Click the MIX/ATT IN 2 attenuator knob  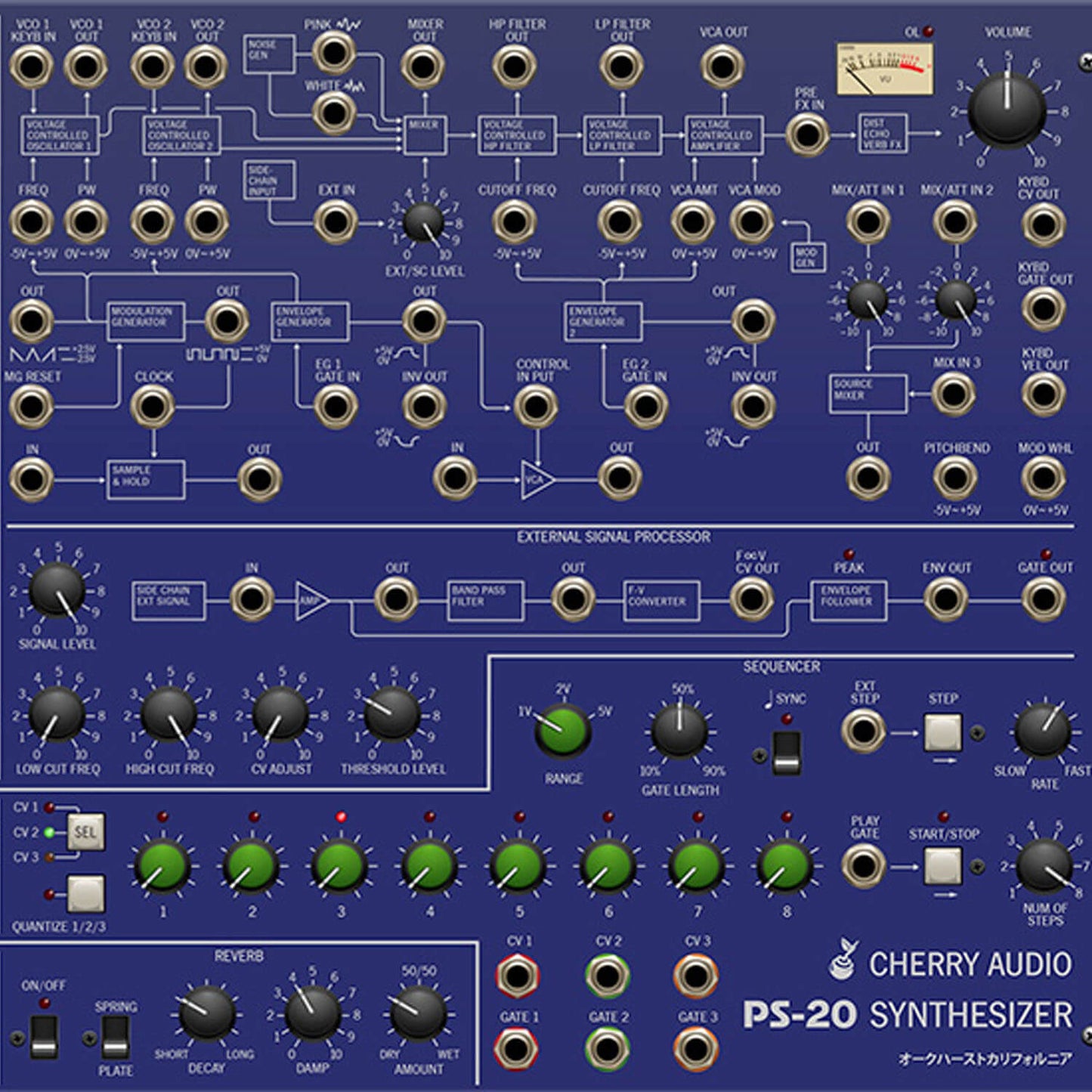click(x=957, y=301)
